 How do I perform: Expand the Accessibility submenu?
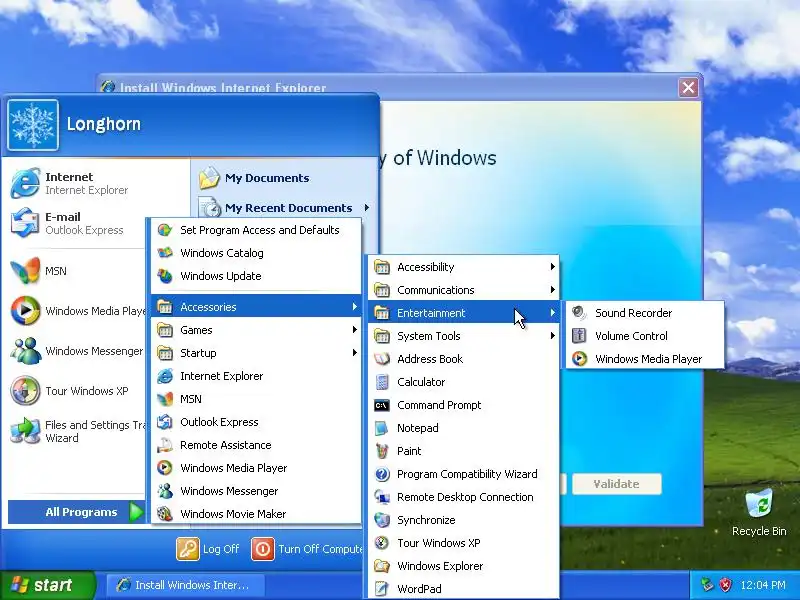coord(464,267)
